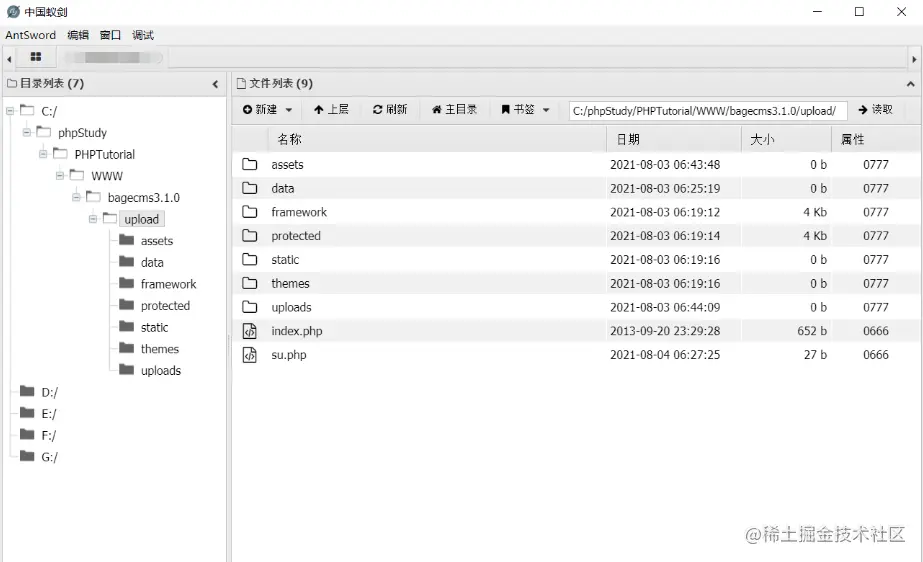
Task: Open the AntSword menu
Action: coord(31,35)
